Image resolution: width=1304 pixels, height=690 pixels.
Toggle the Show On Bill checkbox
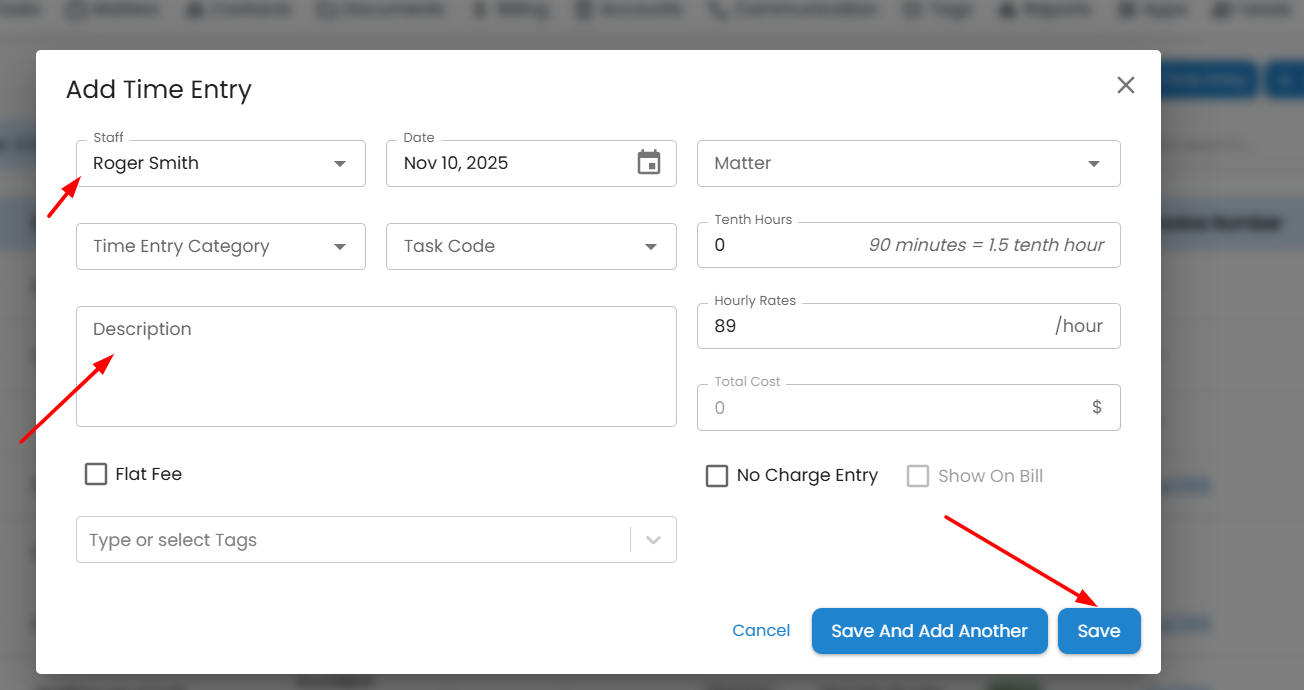(x=918, y=476)
